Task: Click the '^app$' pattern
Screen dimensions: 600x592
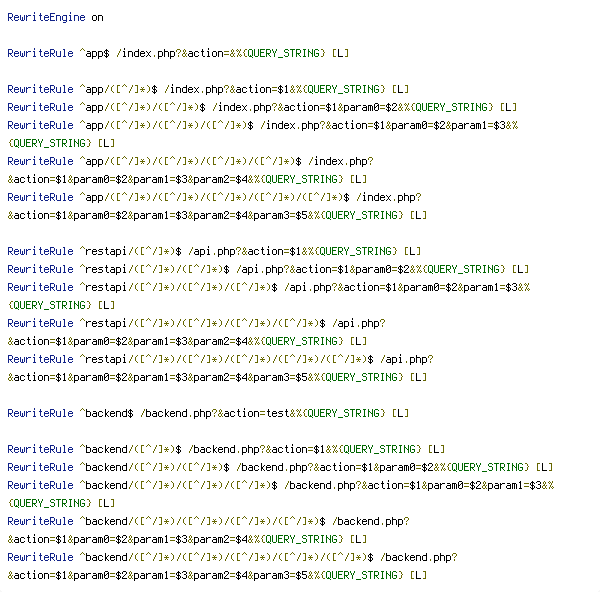Action: point(95,53)
